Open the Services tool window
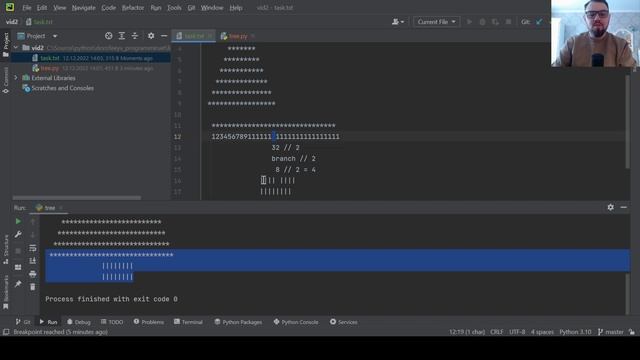This screenshot has width=640, height=360. pyautogui.click(x=344, y=322)
